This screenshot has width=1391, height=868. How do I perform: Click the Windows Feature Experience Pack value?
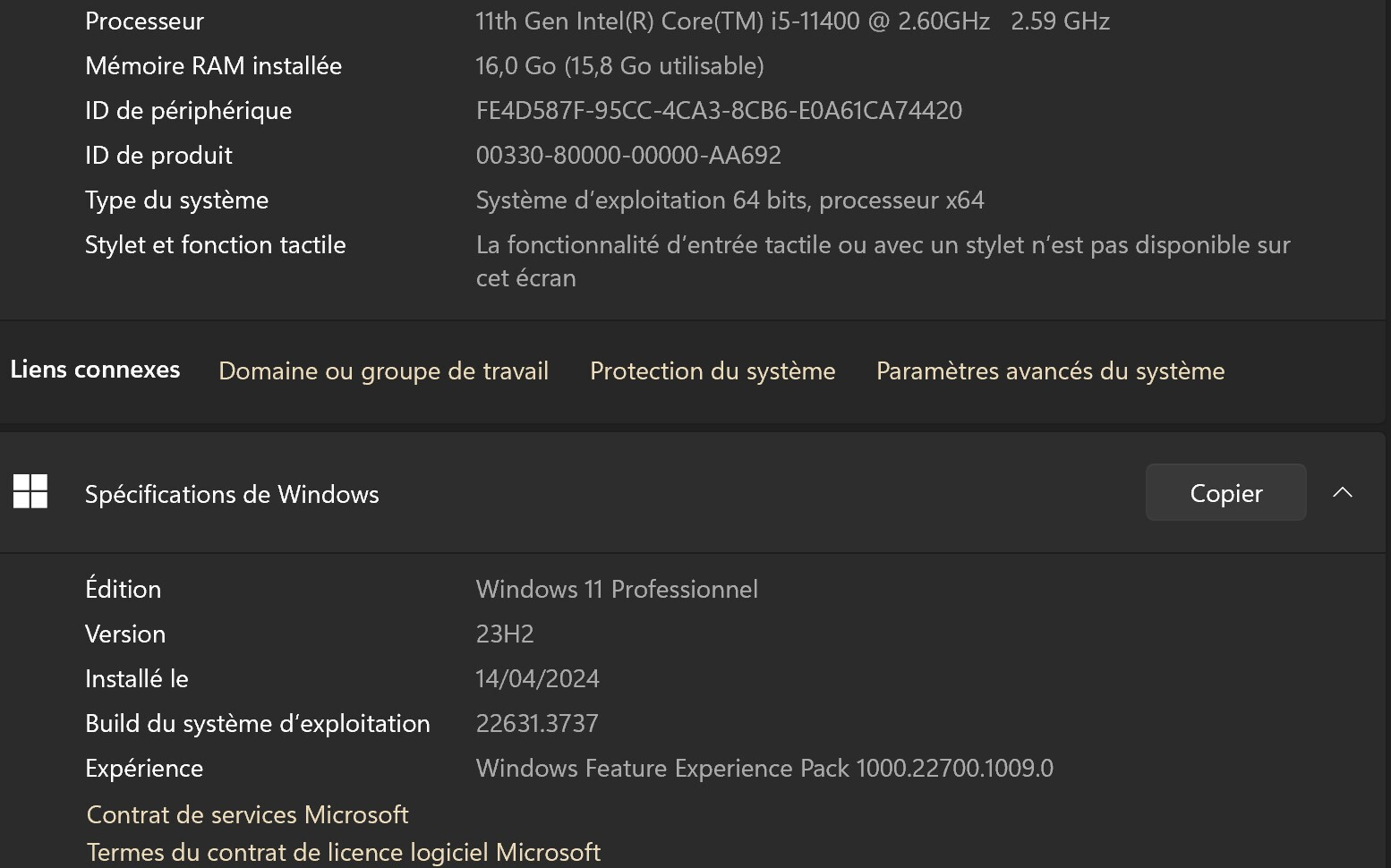pos(764,768)
